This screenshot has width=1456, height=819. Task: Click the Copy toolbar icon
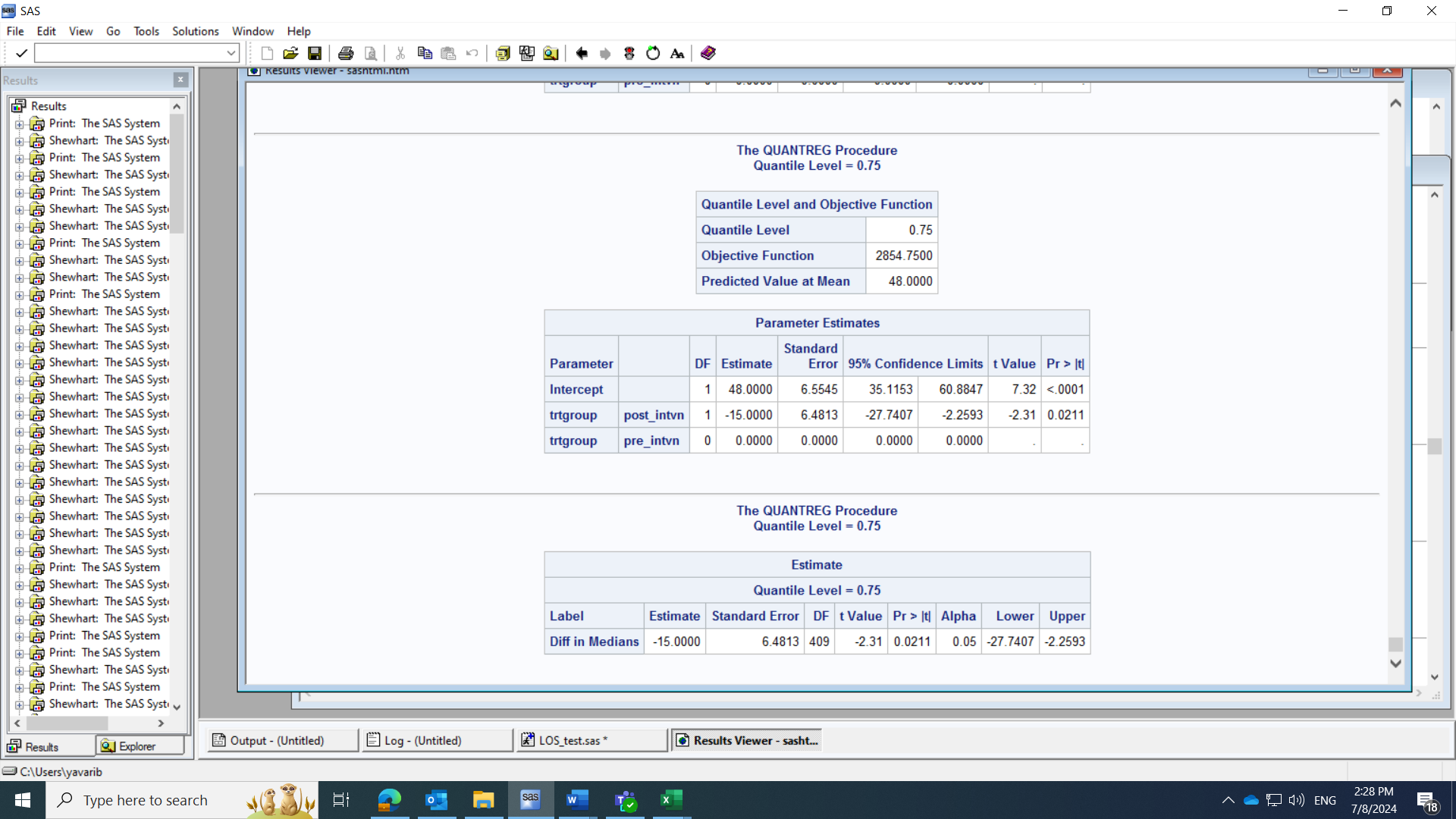coord(425,53)
